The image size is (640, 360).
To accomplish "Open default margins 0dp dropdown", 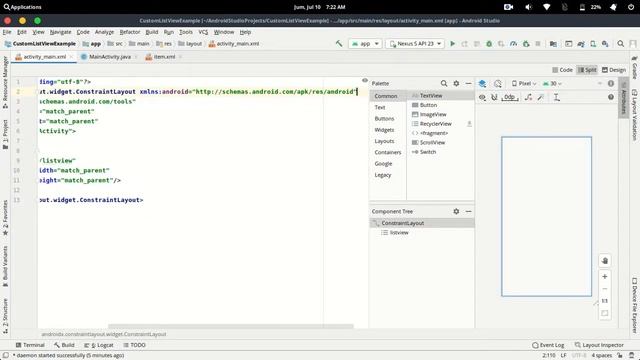I will (x=510, y=97).
